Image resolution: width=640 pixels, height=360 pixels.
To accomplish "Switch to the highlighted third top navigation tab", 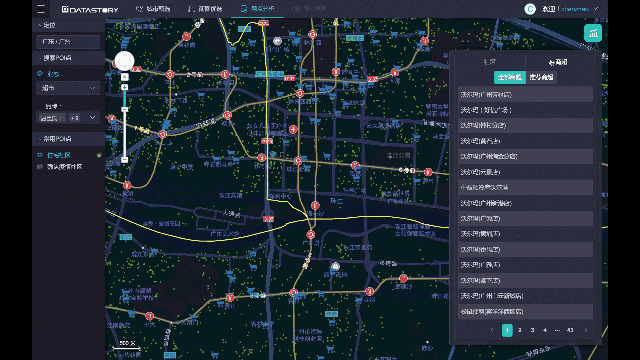I will point(258,9).
